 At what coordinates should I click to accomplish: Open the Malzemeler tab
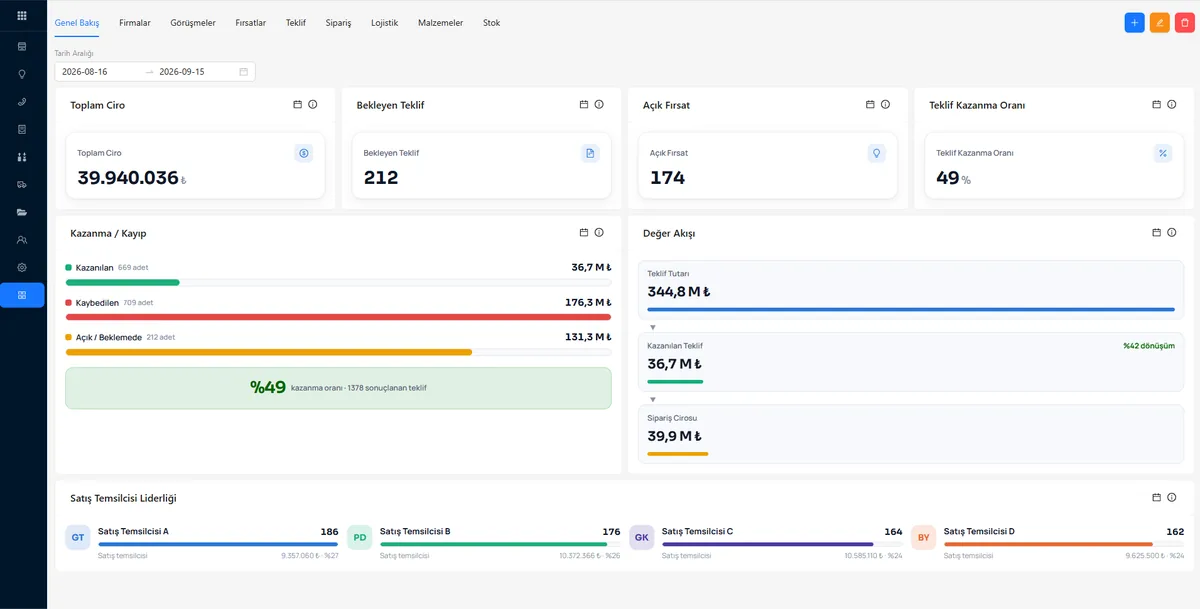point(441,23)
